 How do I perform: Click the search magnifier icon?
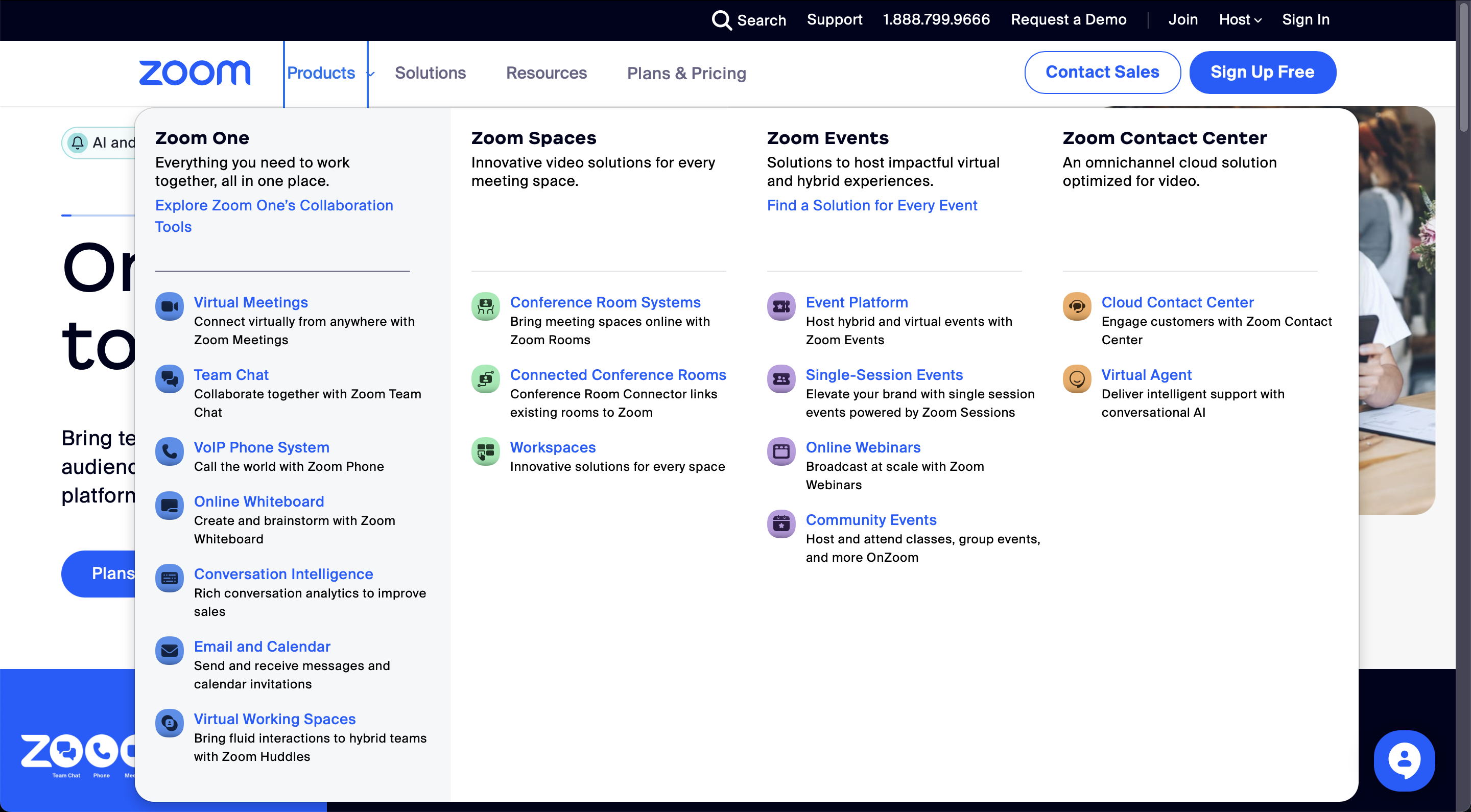point(721,20)
